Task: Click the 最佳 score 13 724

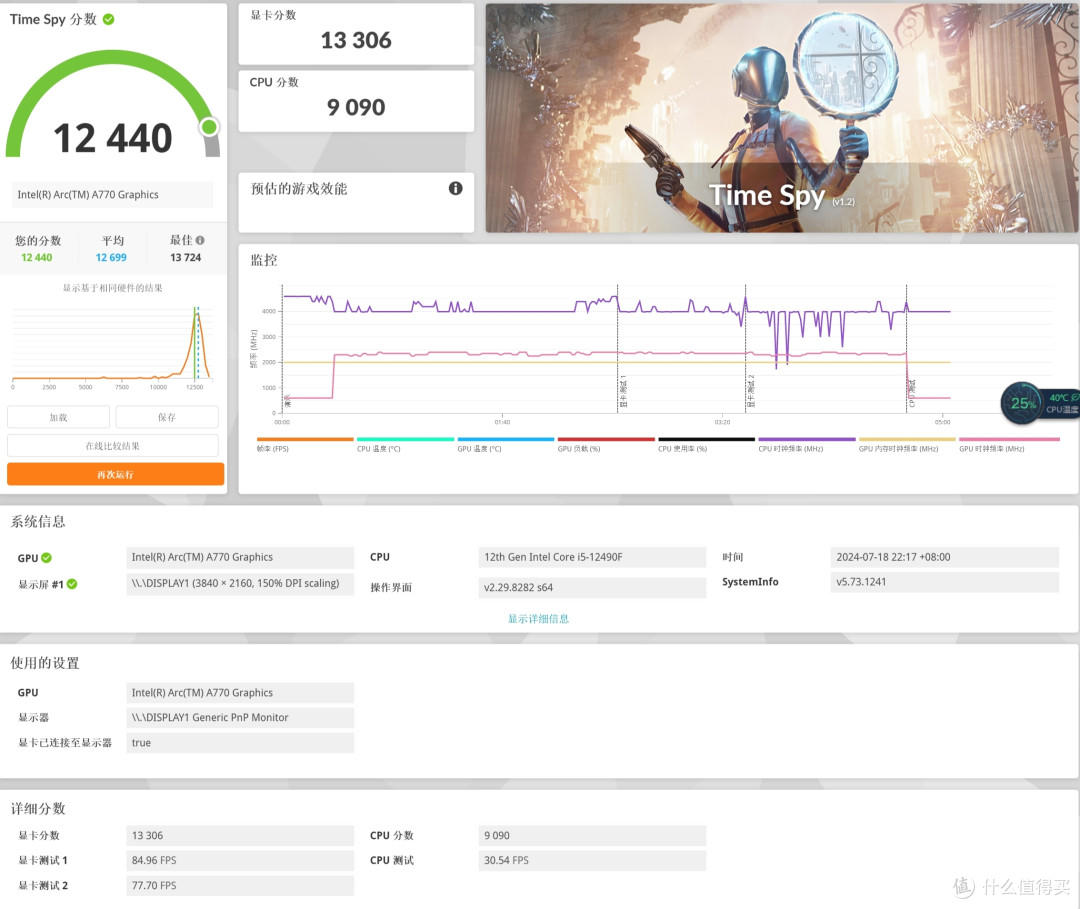Action: (185, 258)
